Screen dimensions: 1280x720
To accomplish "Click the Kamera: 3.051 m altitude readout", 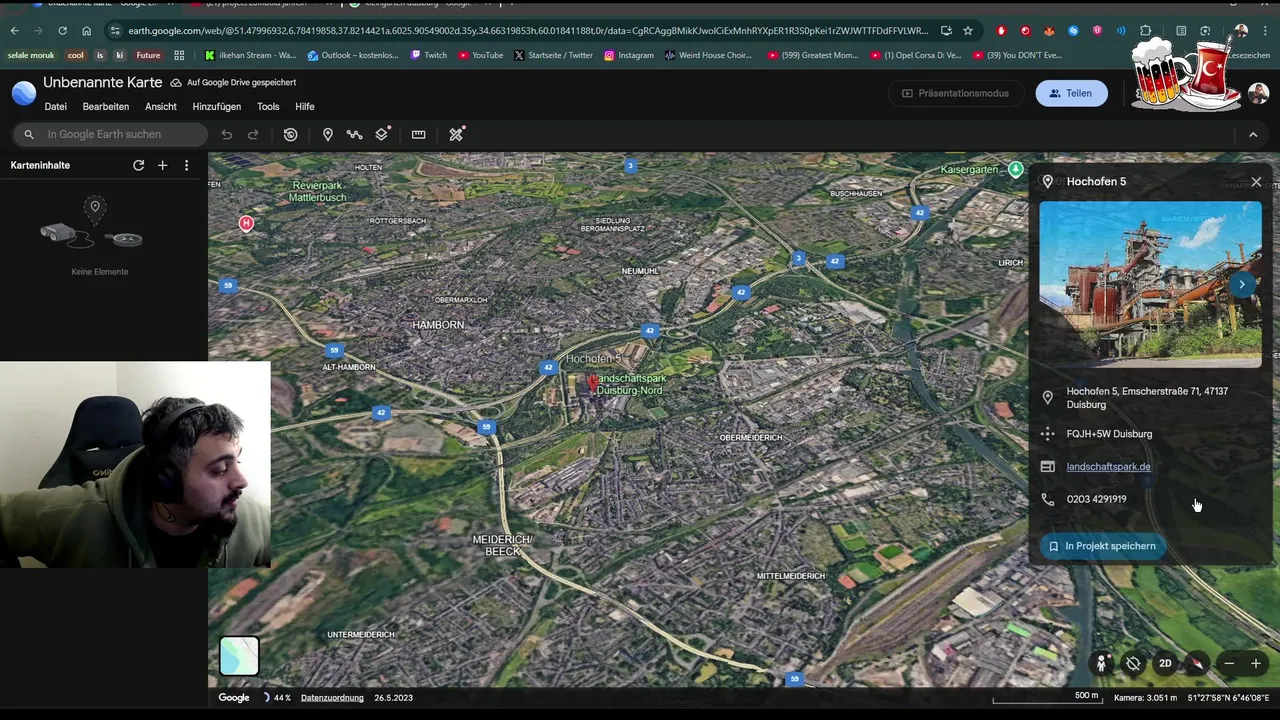I will pyautogui.click(x=1146, y=697).
